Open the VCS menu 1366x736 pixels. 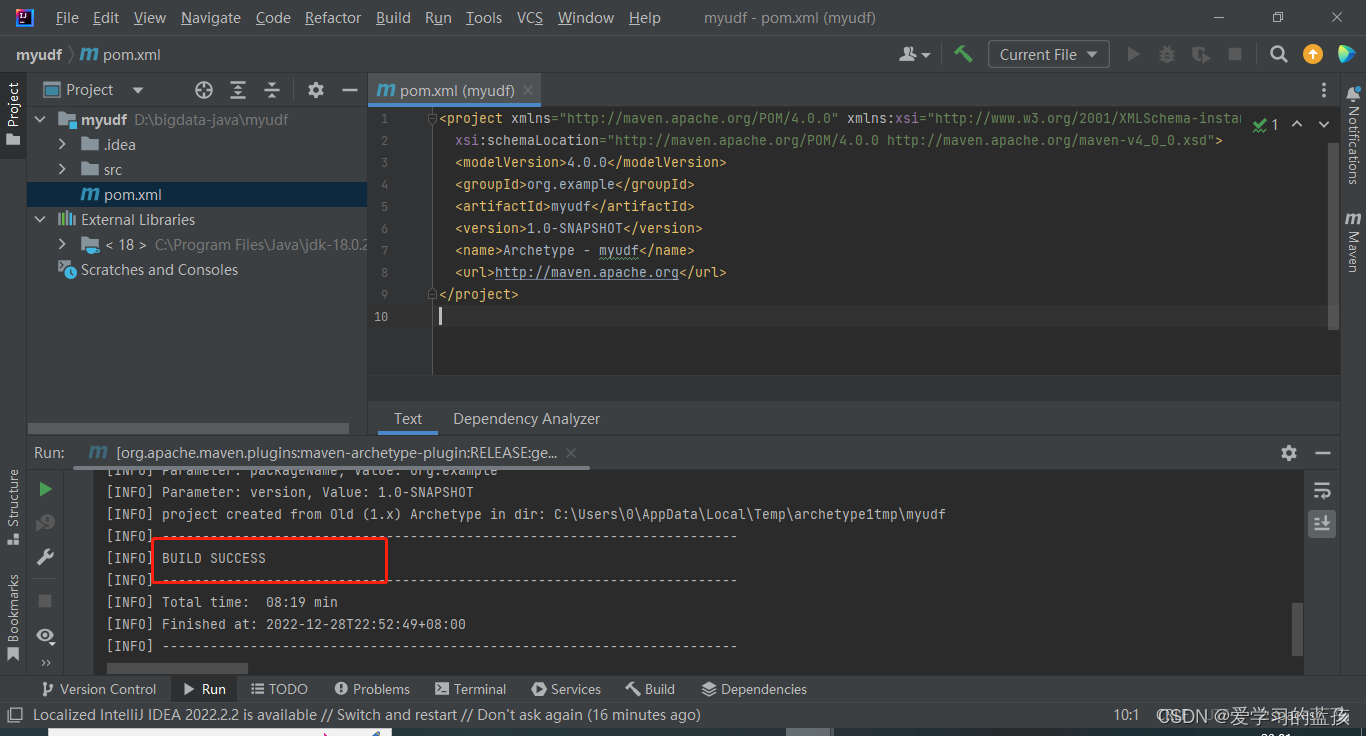click(x=530, y=17)
